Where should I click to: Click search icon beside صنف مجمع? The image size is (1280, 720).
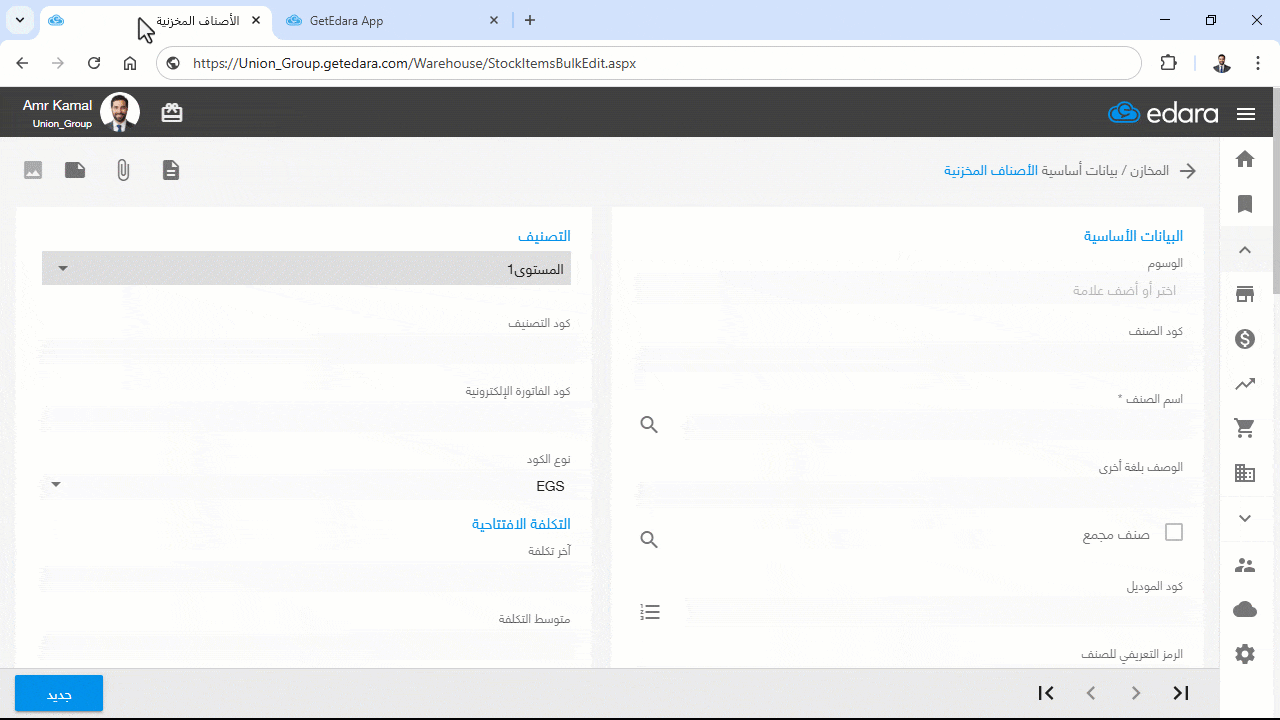(x=649, y=540)
